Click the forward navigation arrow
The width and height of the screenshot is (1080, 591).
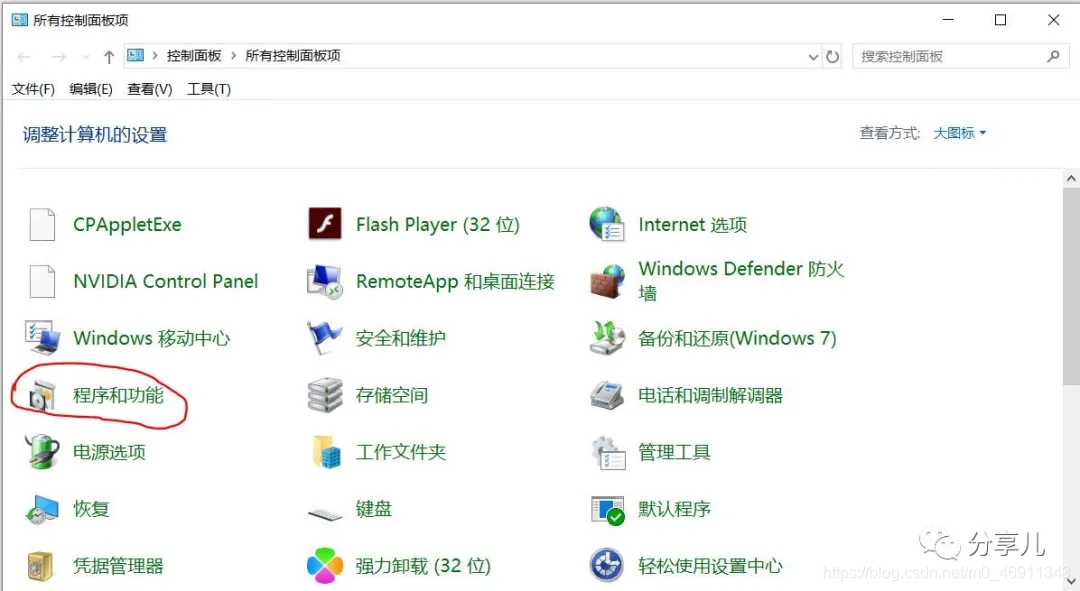(59, 56)
